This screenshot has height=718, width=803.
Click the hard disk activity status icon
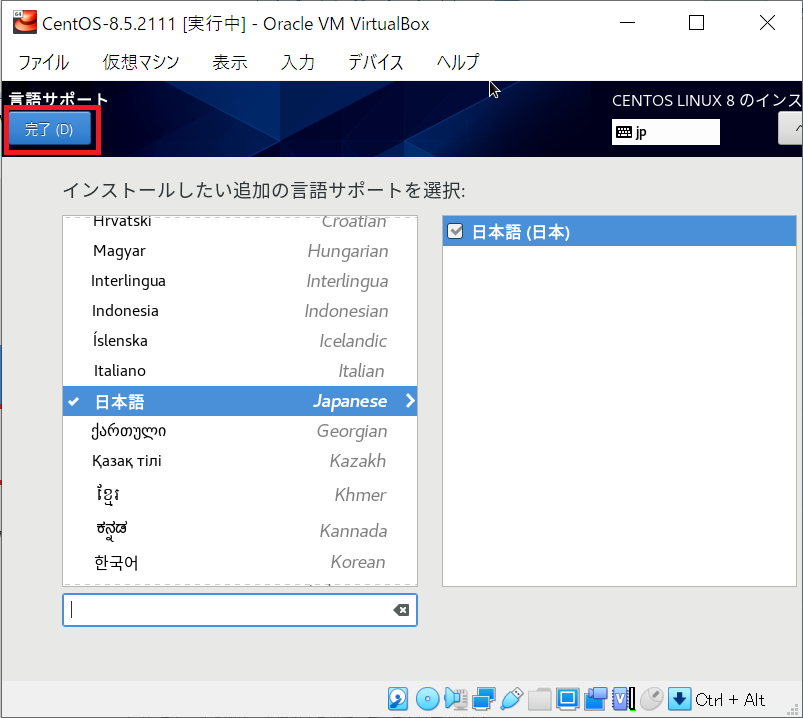pyautogui.click(x=398, y=699)
